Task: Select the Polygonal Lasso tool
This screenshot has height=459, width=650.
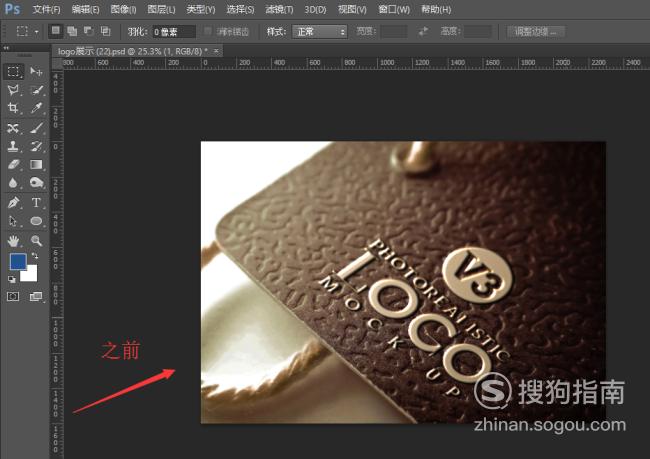Action: click(x=13, y=90)
